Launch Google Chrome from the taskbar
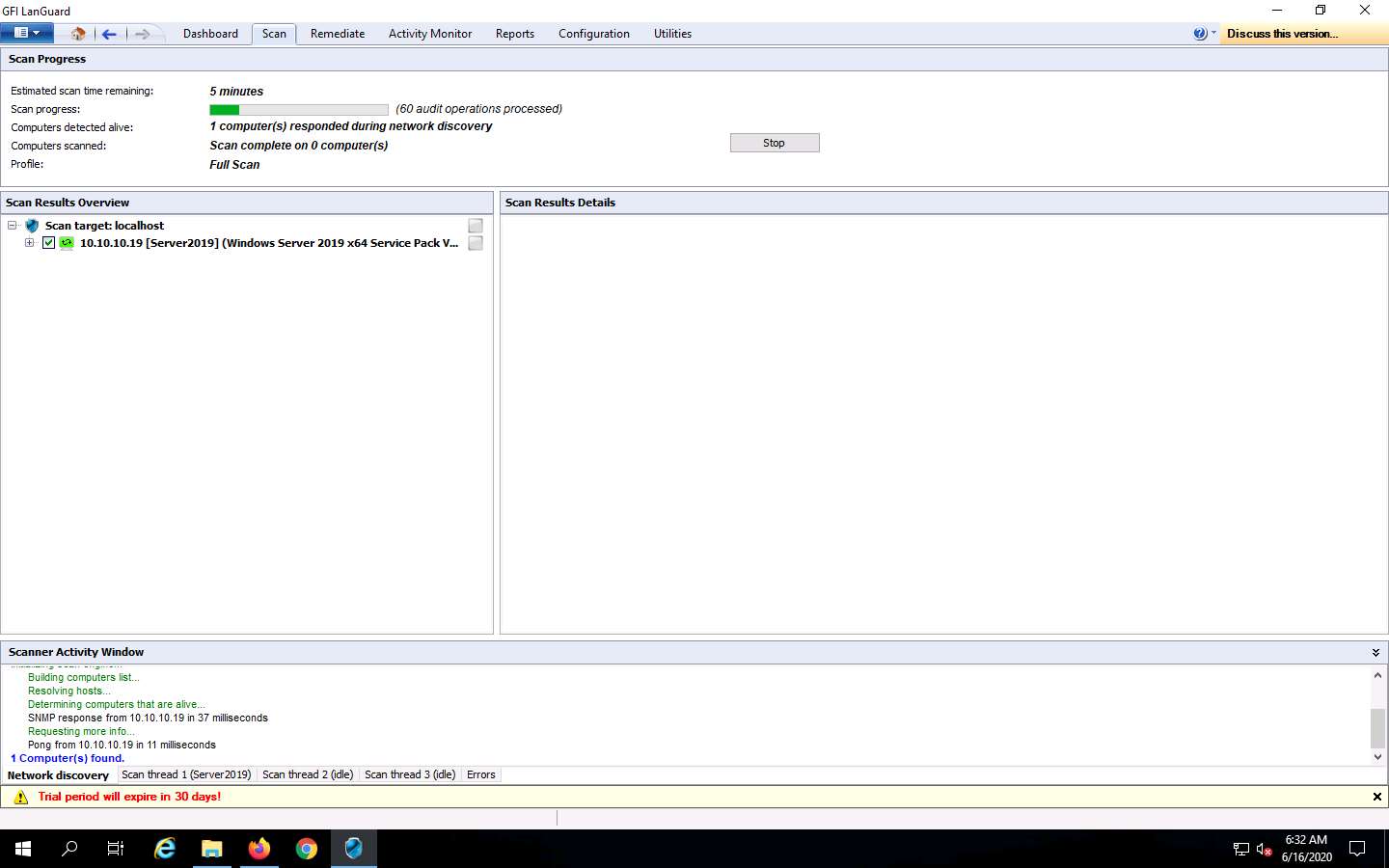This screenshot has width=1389, height=868. (x=307, y=849)
